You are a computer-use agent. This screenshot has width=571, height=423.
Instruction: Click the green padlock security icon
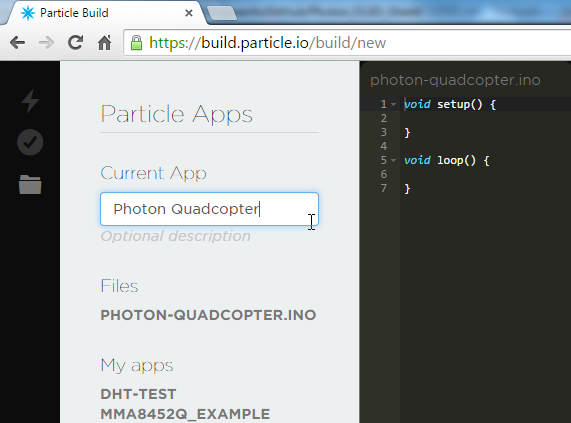(137, 43)
